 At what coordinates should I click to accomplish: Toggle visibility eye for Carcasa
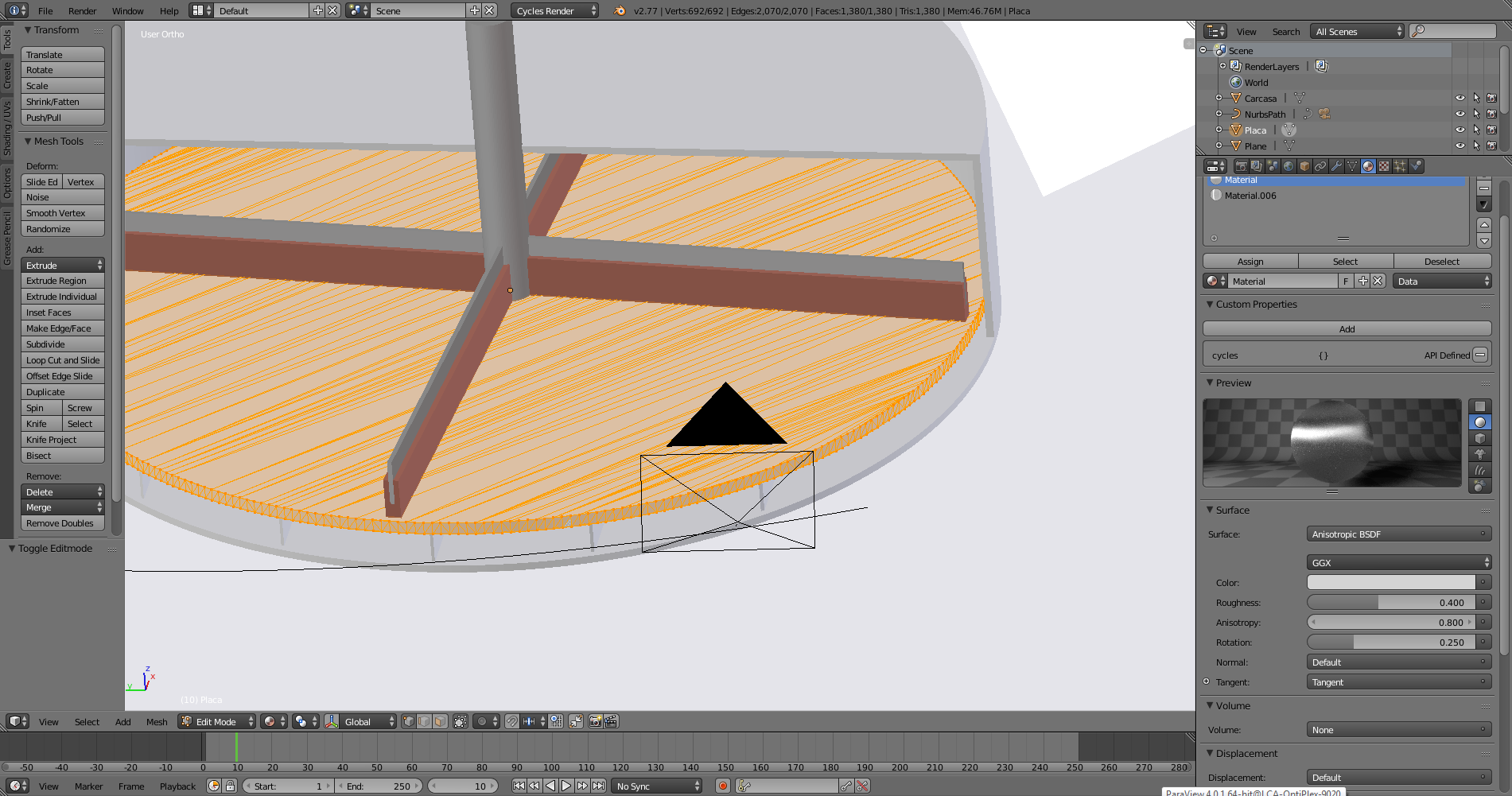click(x=1460, y=98)
